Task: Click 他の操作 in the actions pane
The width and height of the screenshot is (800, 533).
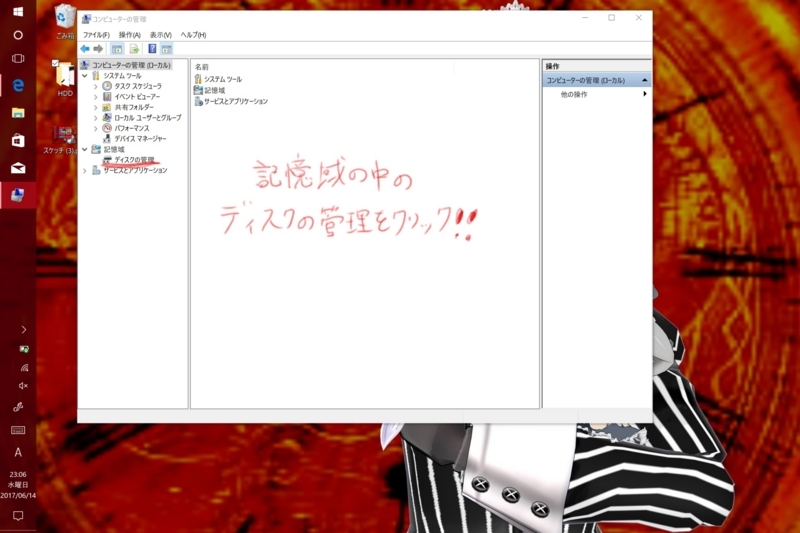Action: (x=573, y=94)
